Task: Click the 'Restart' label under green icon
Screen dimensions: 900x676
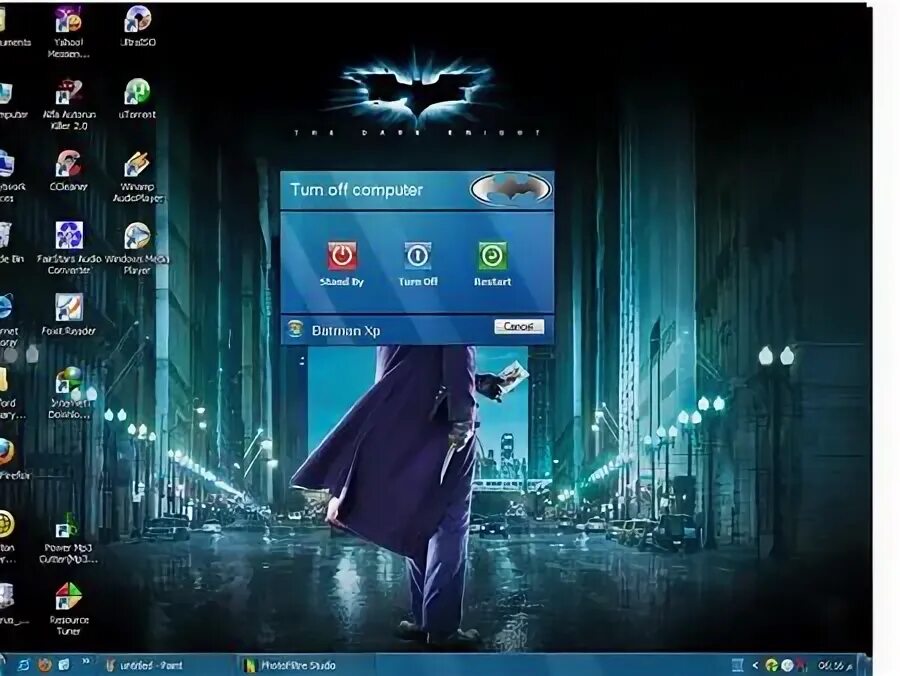Action: 492,282
